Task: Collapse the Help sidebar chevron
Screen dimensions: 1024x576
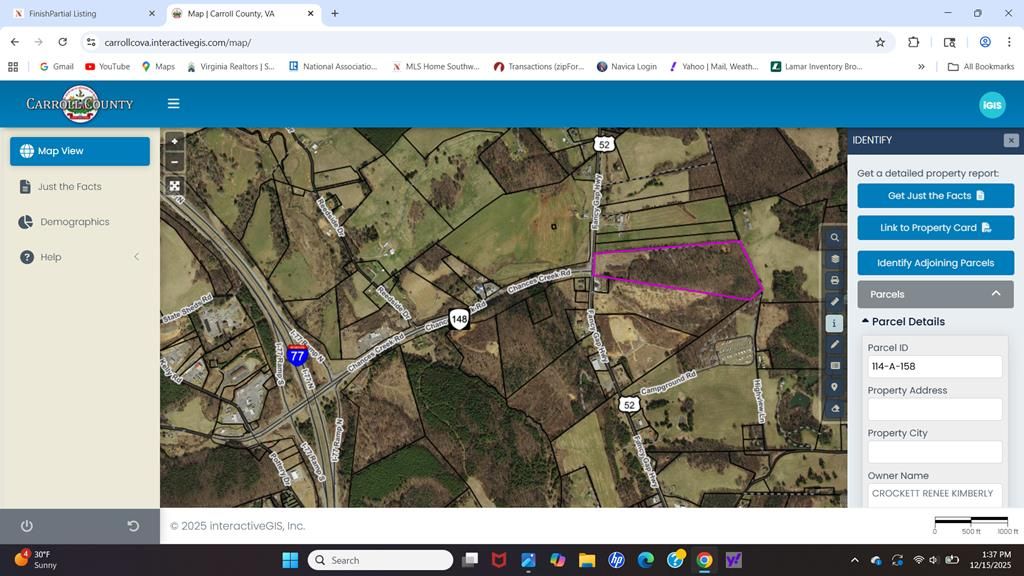Action: coord(136,256)
